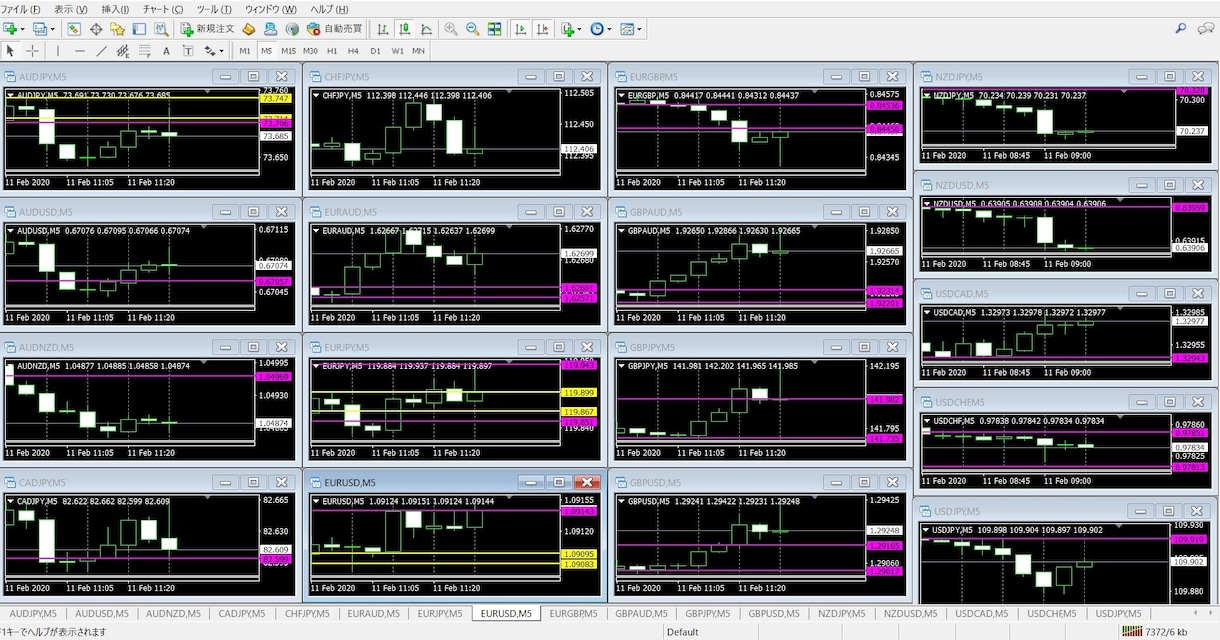Viewport: 1220px width, 640px height.
Task: Click the 新規注文 new order button
Action: (209, 29)
